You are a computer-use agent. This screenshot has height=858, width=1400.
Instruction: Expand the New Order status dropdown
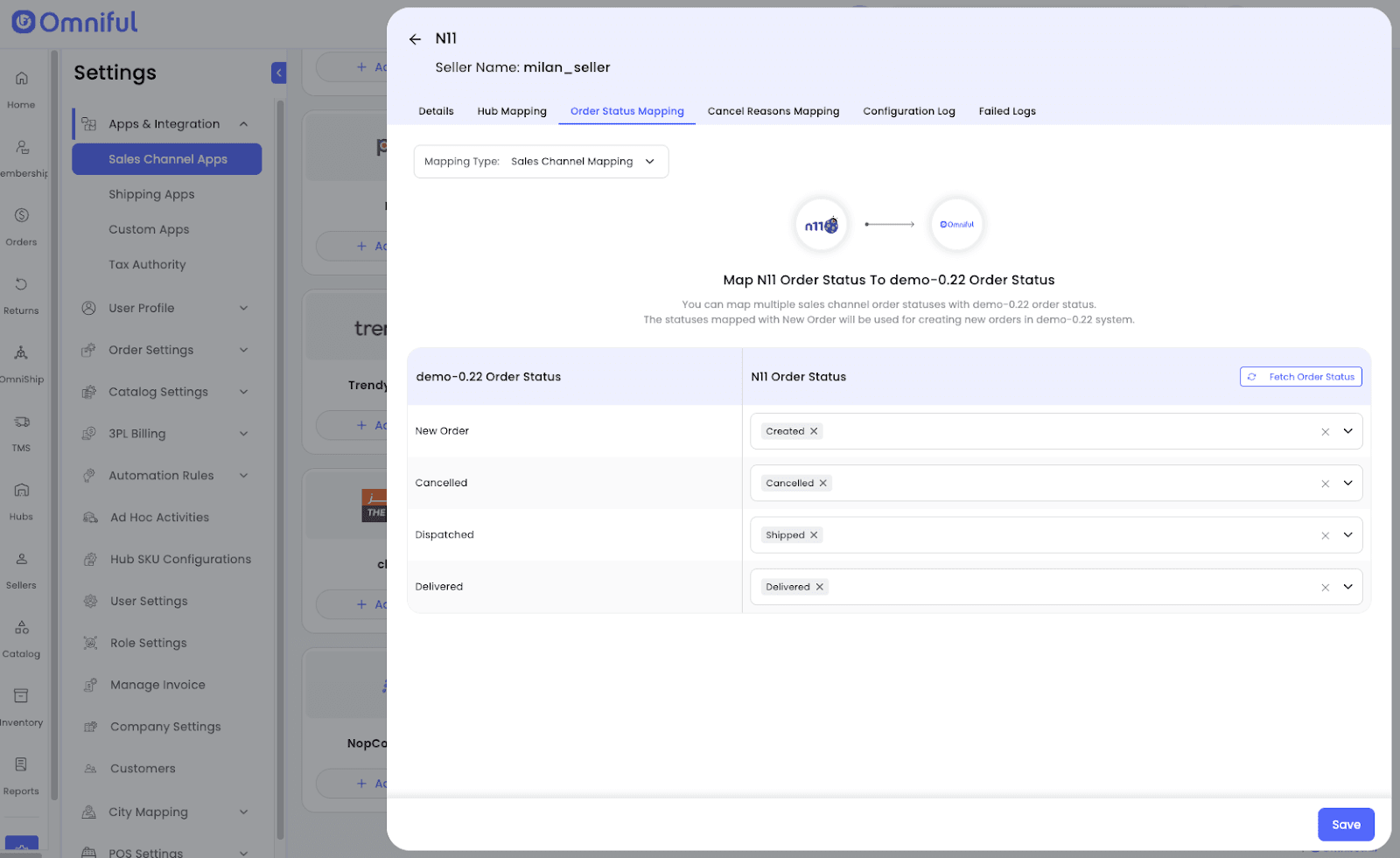[x=1347, y=431]
